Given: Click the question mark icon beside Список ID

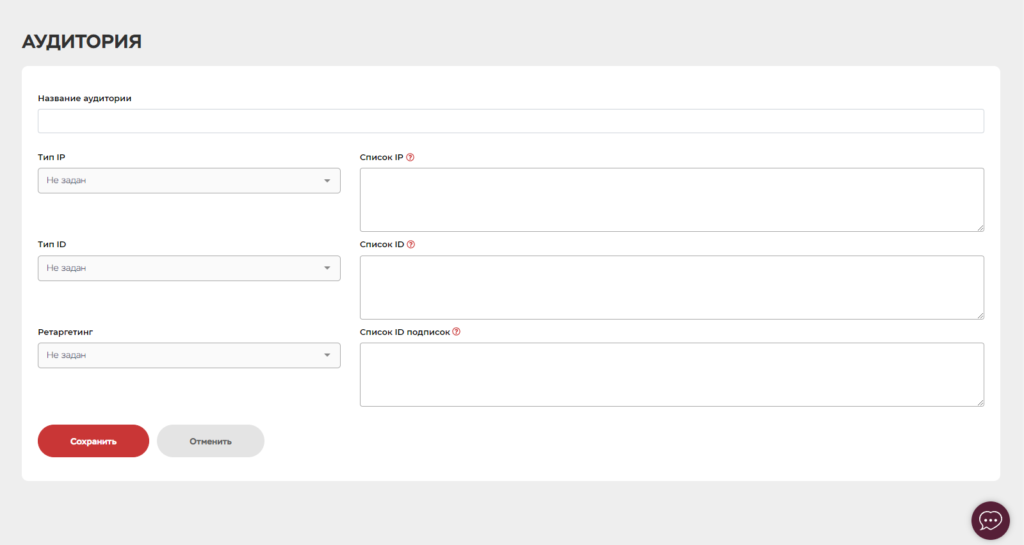Looking at the screenshot, I should pos(411,245).
